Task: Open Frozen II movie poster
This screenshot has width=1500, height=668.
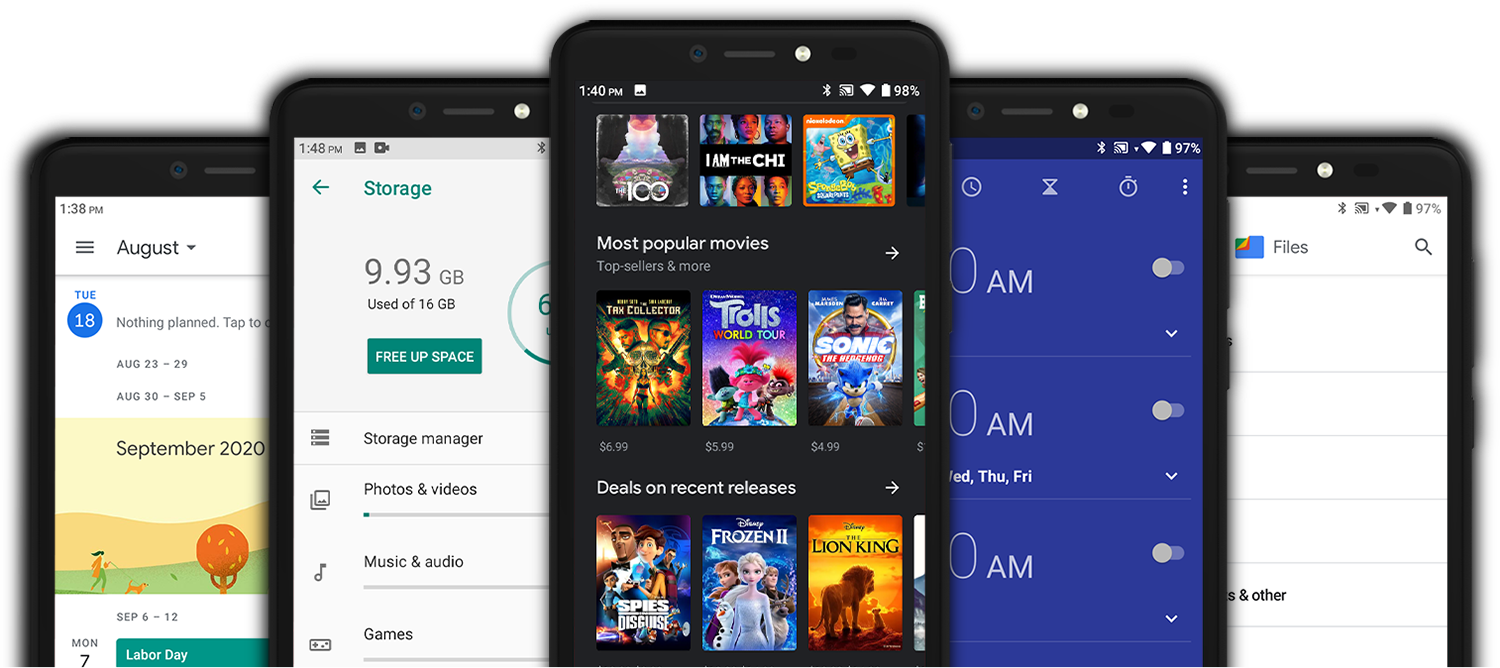Action: pos(749,583)
